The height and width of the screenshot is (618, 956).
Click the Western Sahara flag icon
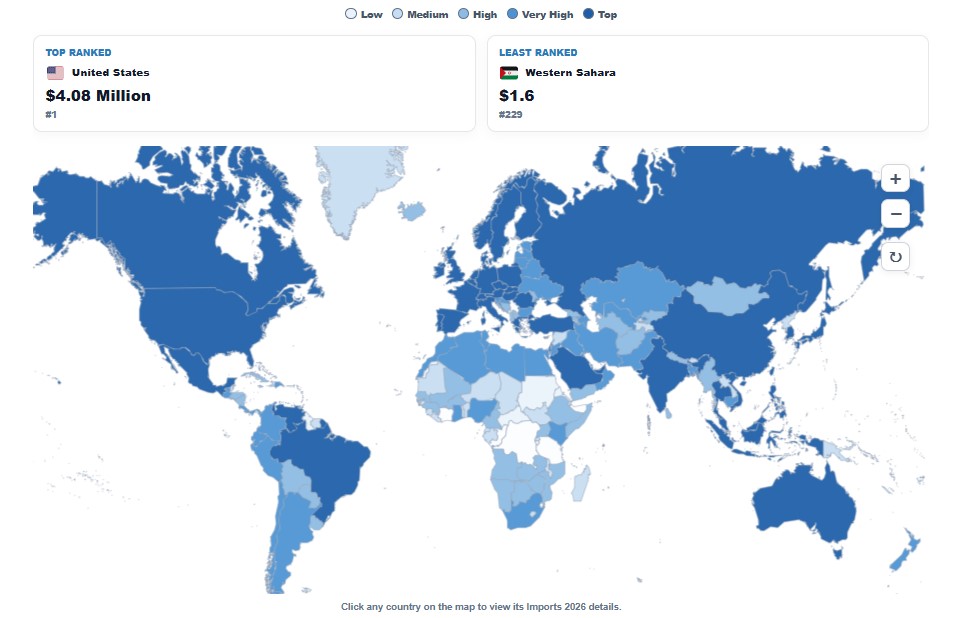pos(508,73)
